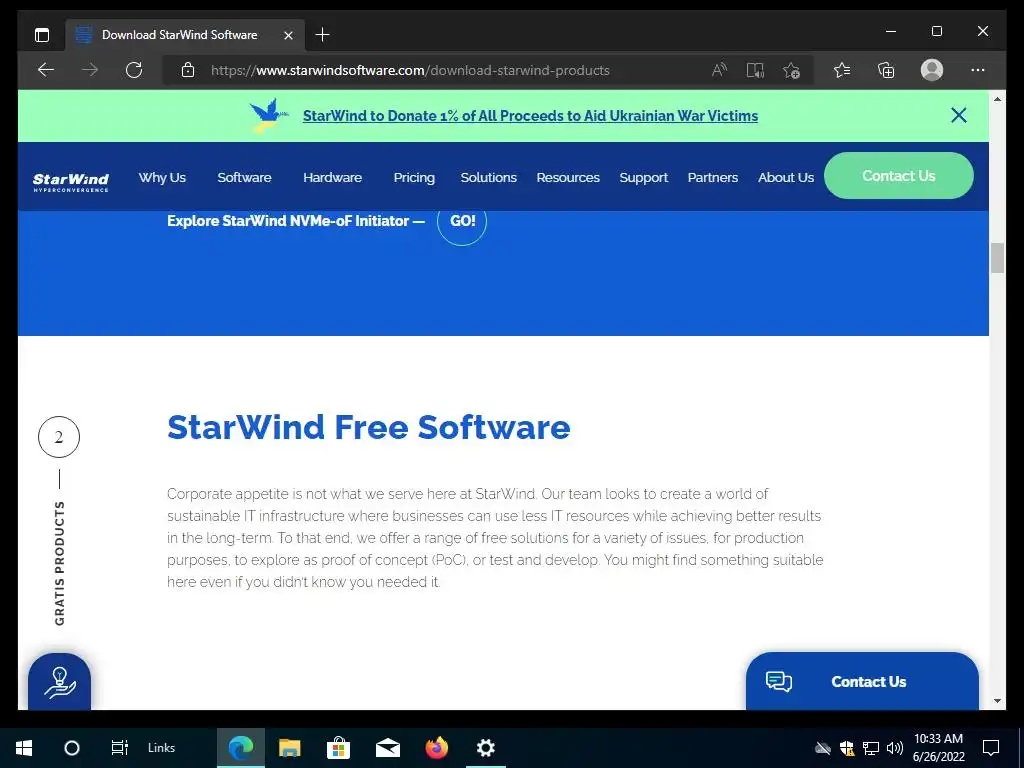Open the Software menu
Viewport: 1024px width, 768px height.
[244, 177]
